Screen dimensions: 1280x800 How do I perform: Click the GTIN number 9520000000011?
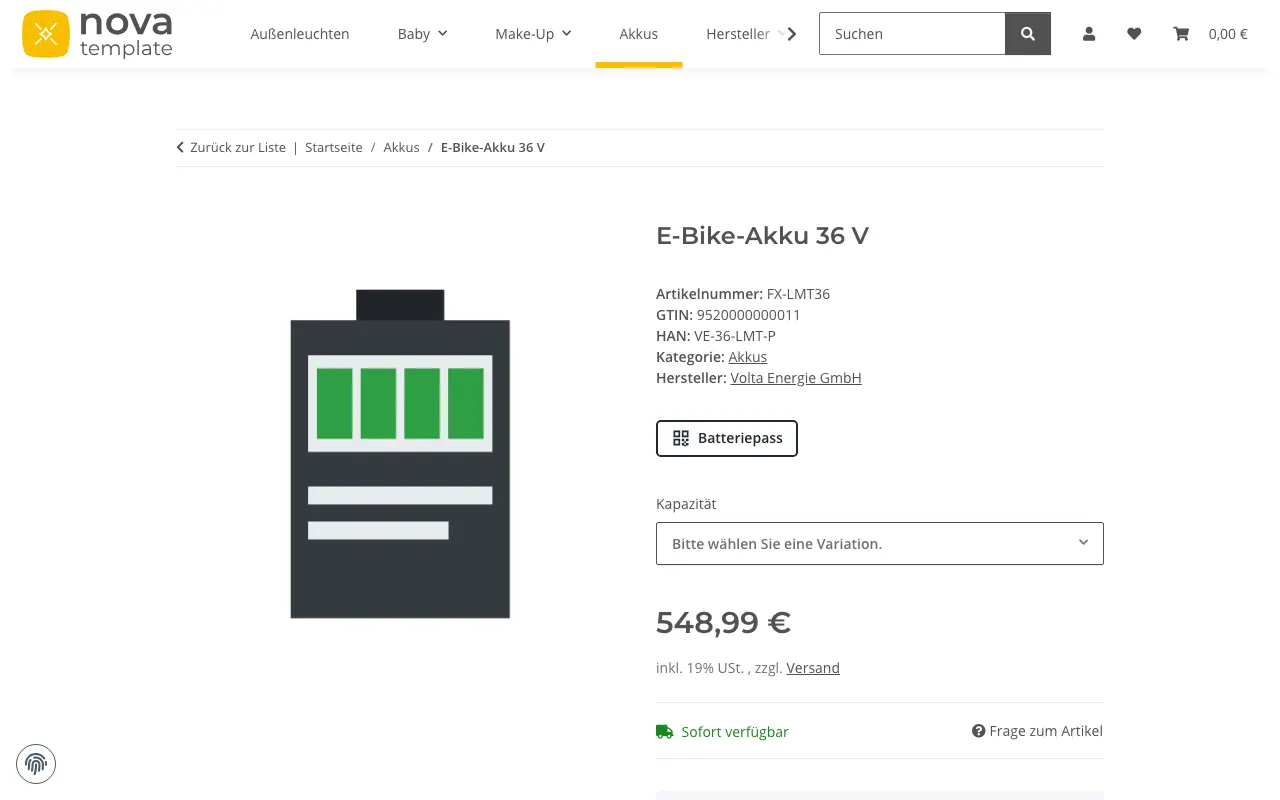749,315
